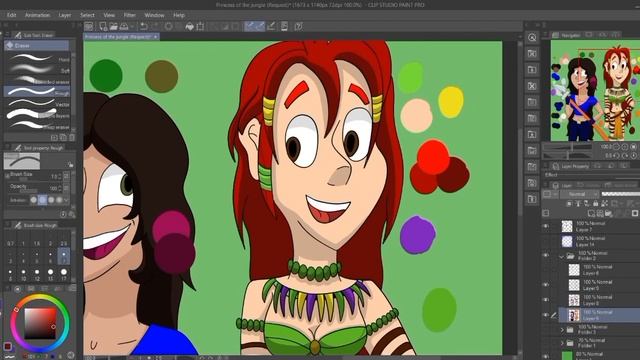Click the CLIP STUDIO PAINT support help icon
Image resolution: width=640 pixels, height=360 pixels.
[298, 27]
